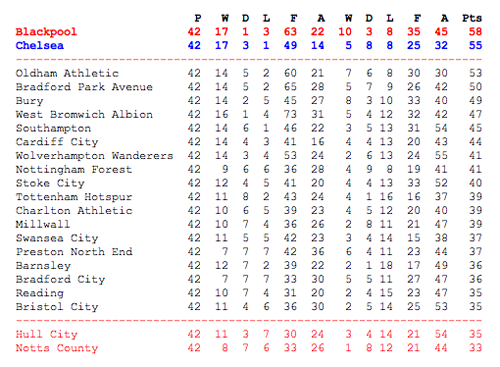Select Tottenham Hotspur in the table
The width and height of the screenshot is (500, 367).
tap(74, 197)
